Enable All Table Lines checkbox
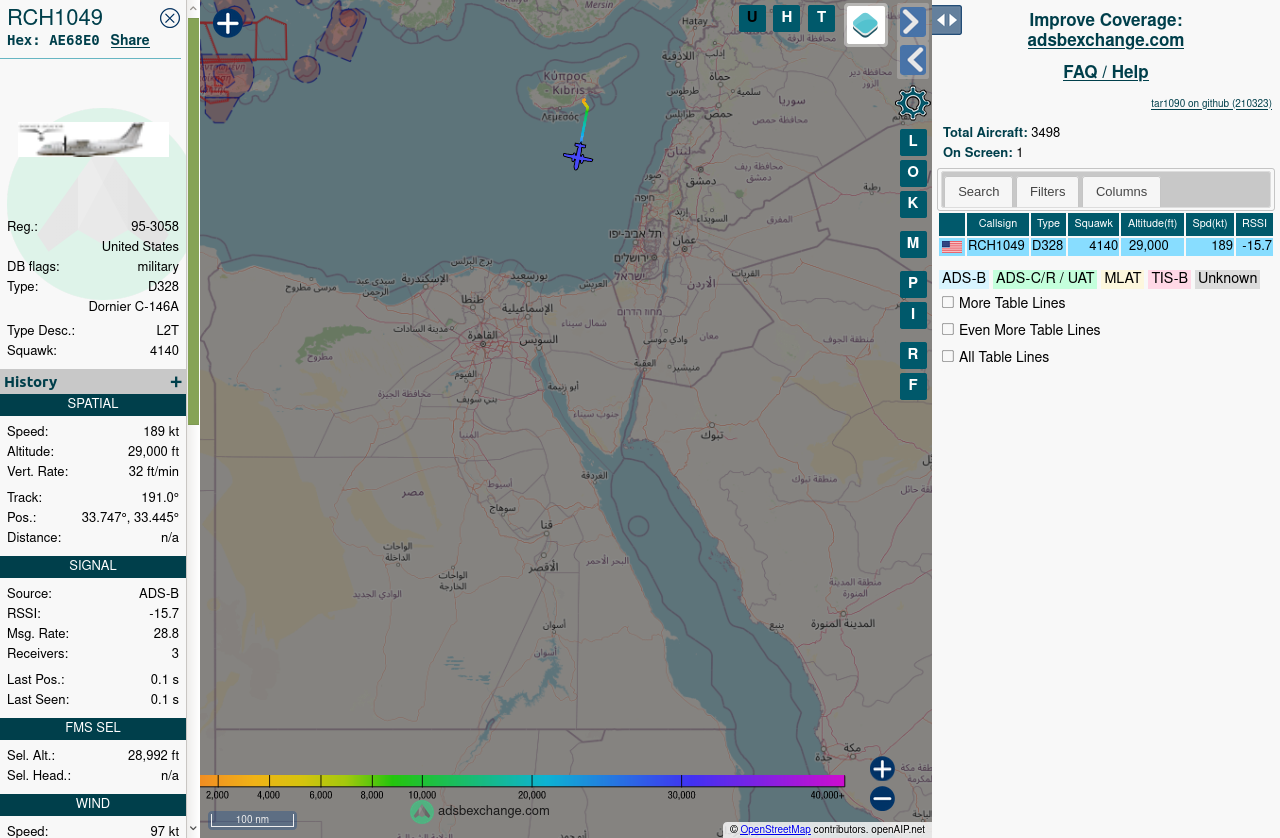This screenshot has height=838, width=1280. pos(948,356)
